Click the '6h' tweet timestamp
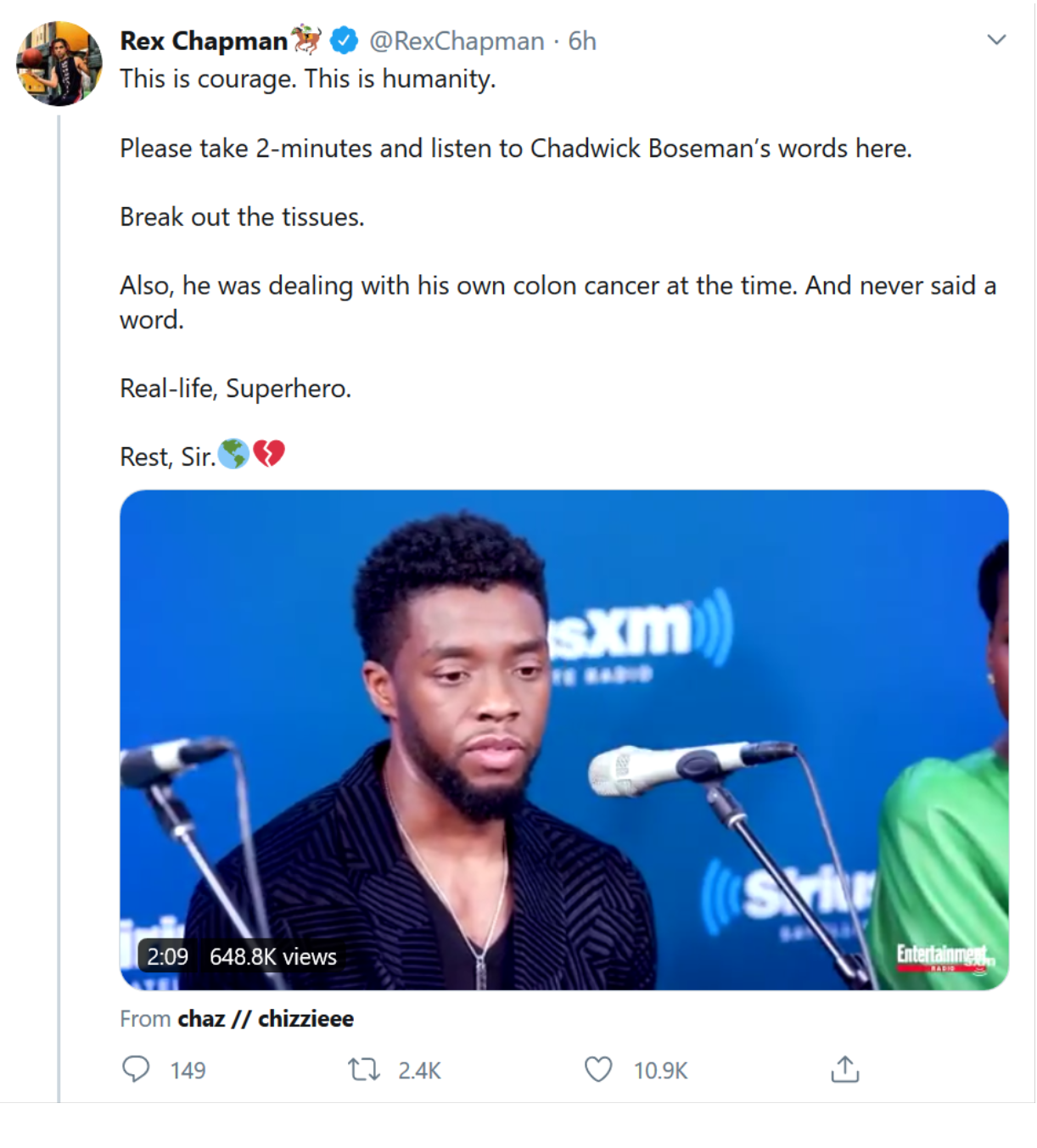This screenshot has height=1148, width=1037. click(x=582, y=41)
